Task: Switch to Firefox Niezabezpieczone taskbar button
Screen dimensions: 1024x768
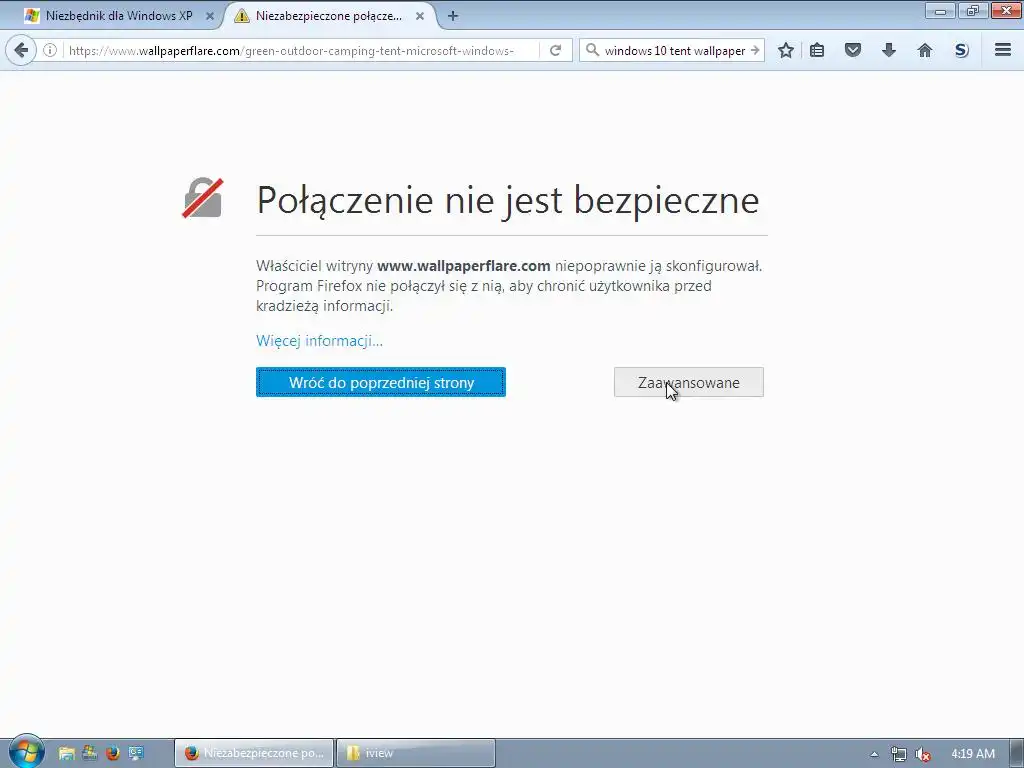Action: coord(254,753)
